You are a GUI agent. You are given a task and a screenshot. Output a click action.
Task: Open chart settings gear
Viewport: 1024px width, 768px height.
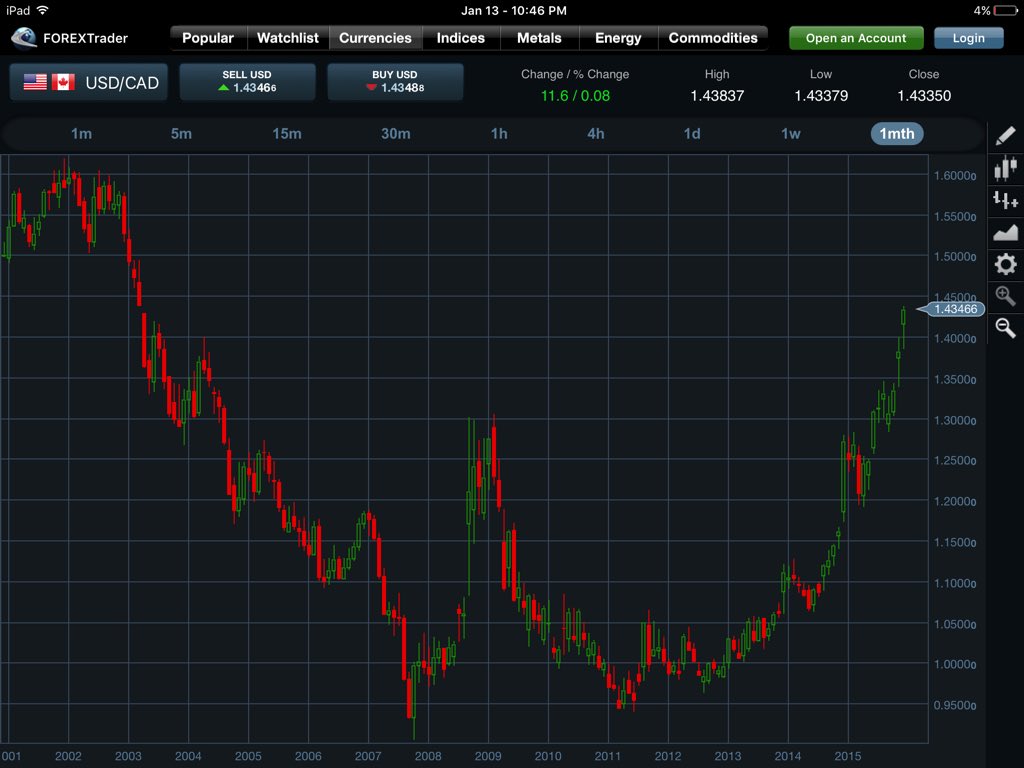pyautogui.click(x=1006, y=264)
